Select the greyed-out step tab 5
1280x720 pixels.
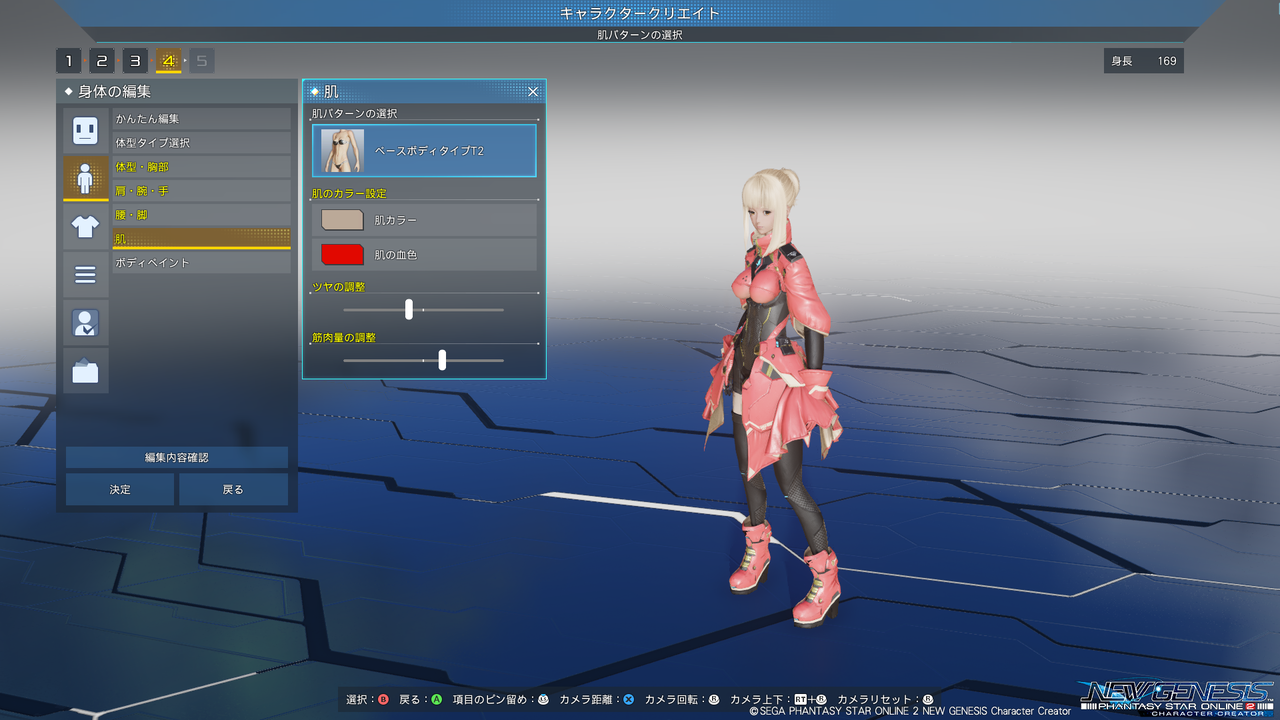(201, 61)
